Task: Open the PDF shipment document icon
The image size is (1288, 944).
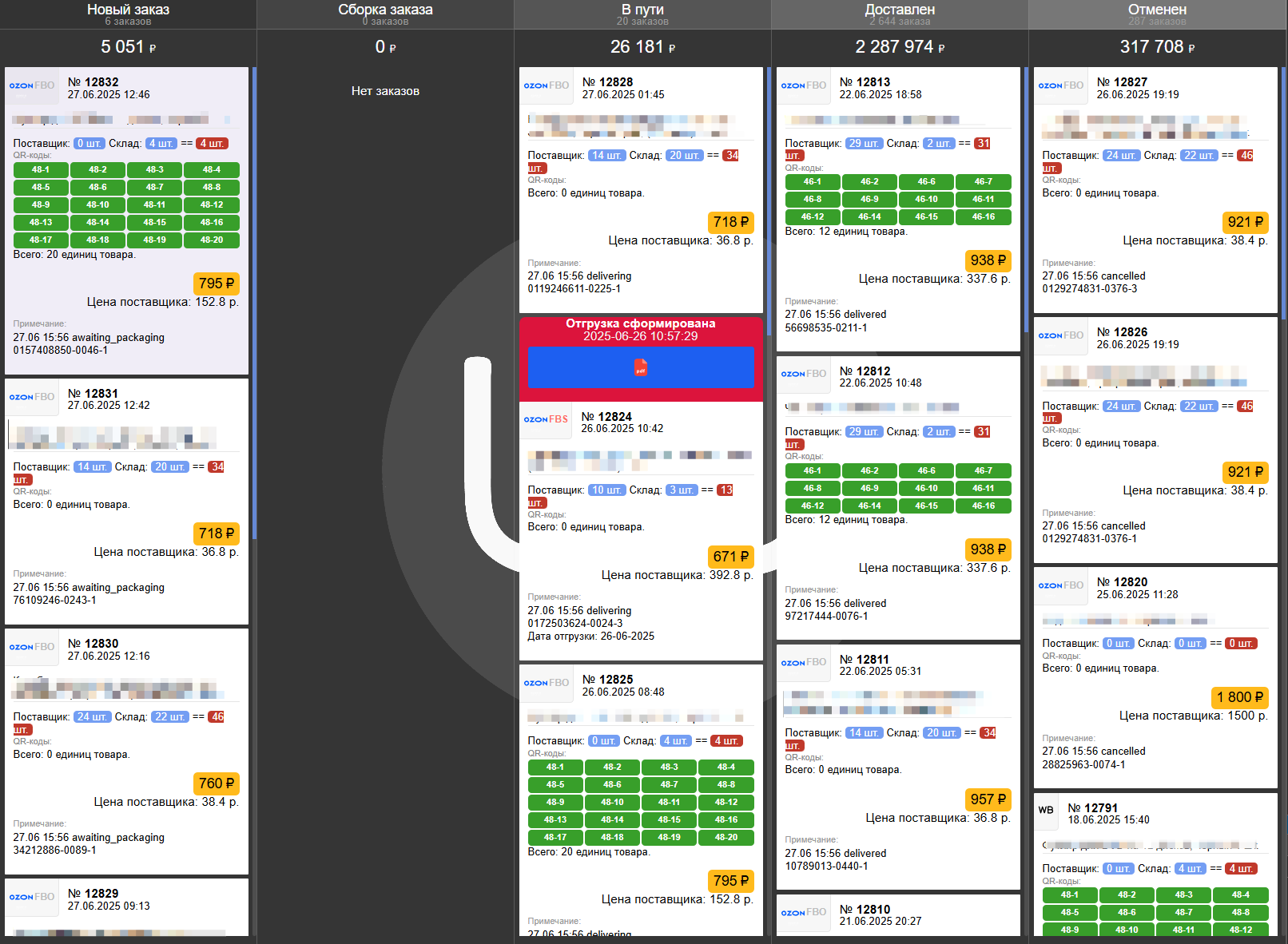Action: (640, 367)
